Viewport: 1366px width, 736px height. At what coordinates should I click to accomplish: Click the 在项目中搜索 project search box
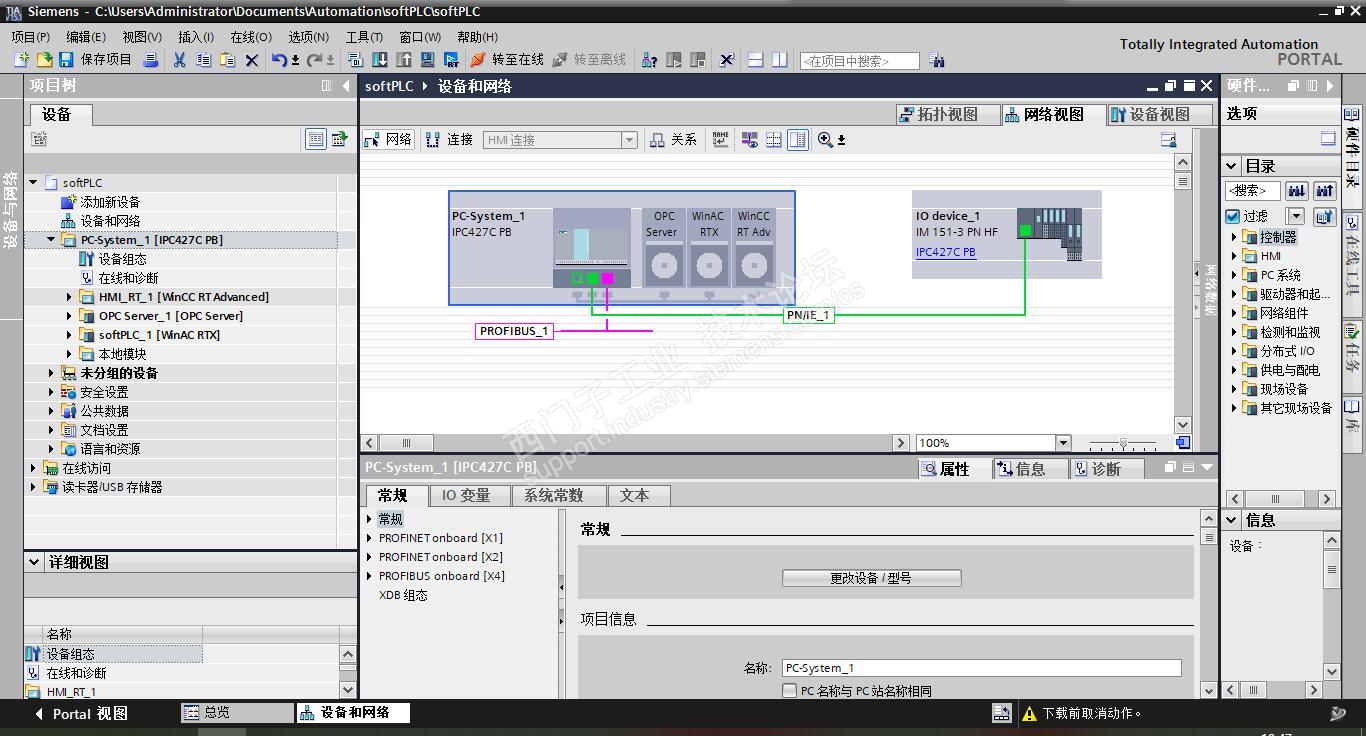tap(859, 61)
